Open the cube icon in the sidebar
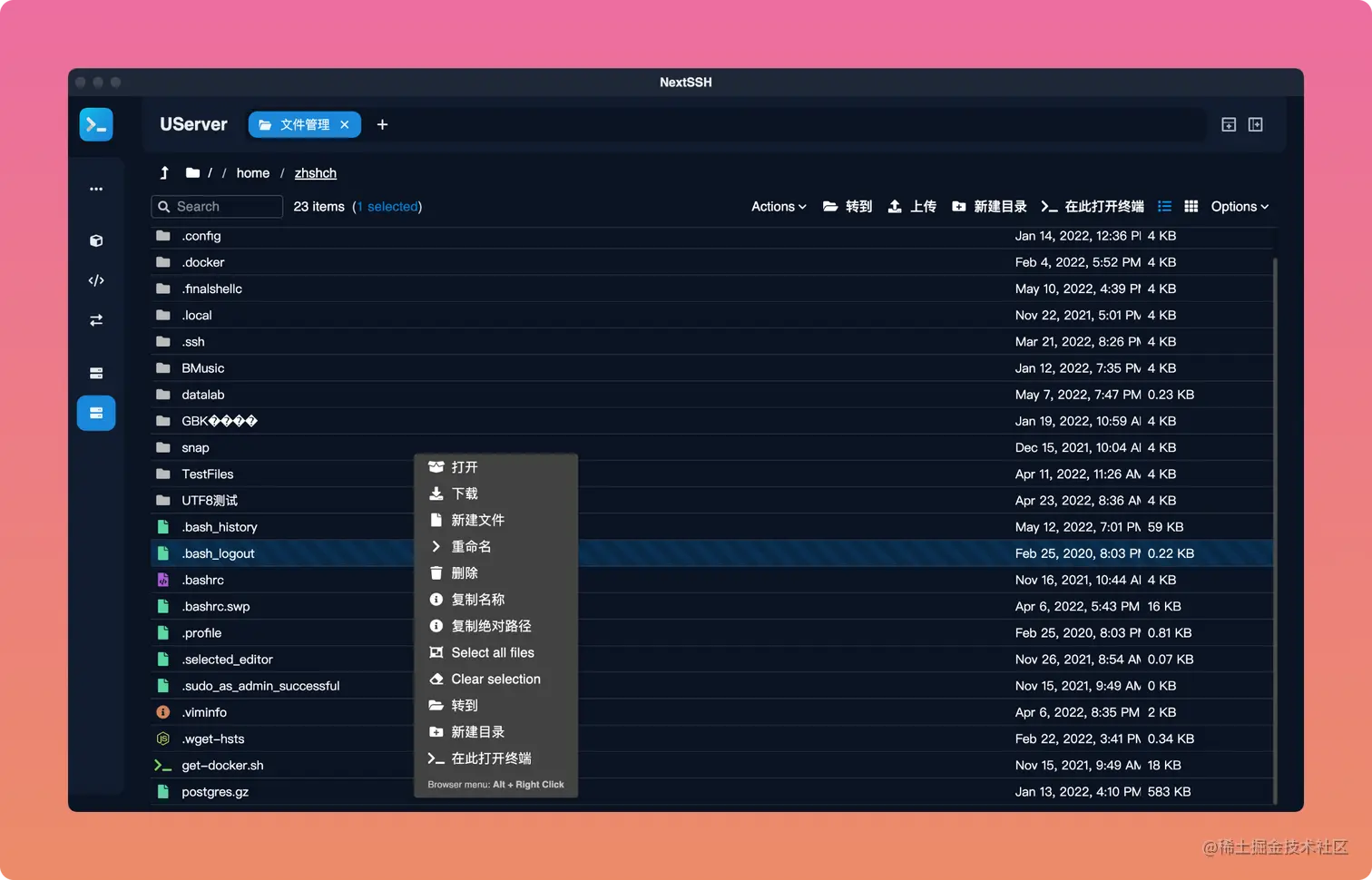 [x=96, y=240]
